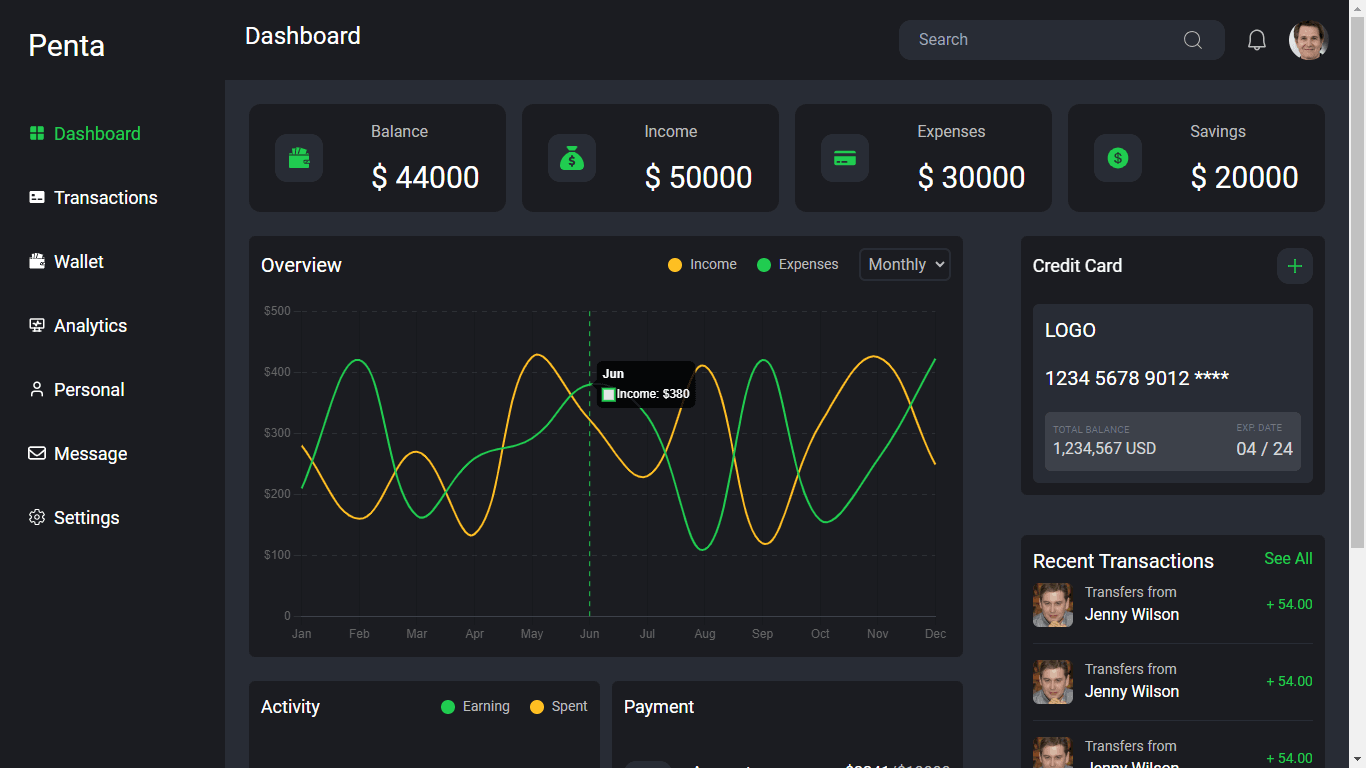Add a credit card with plus button
Image resolution: width=1366 pixels, height=768 pixels.
tap(1295, 266)
